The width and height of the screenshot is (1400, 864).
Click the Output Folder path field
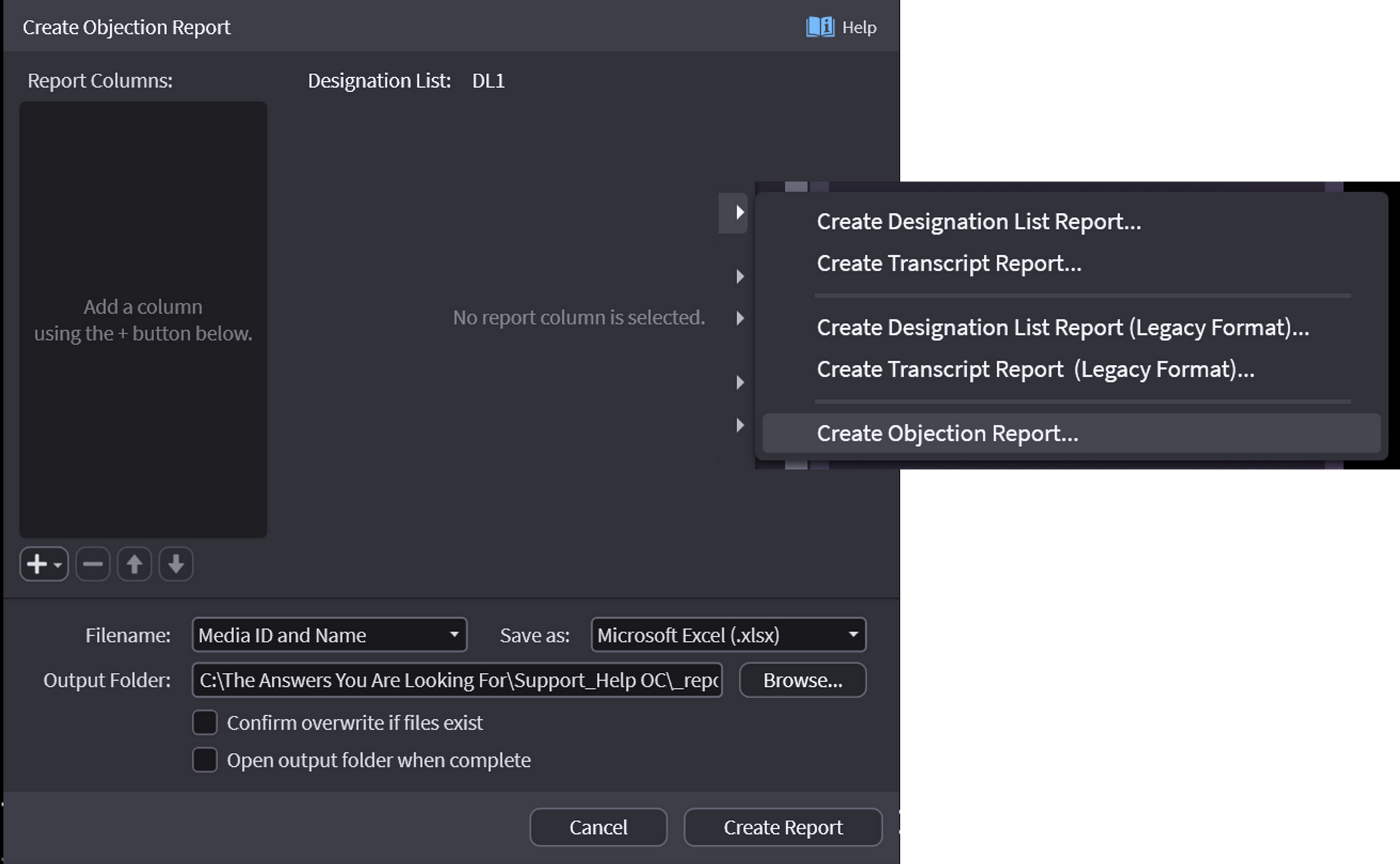pyautogui.click(x=457, y=680)
